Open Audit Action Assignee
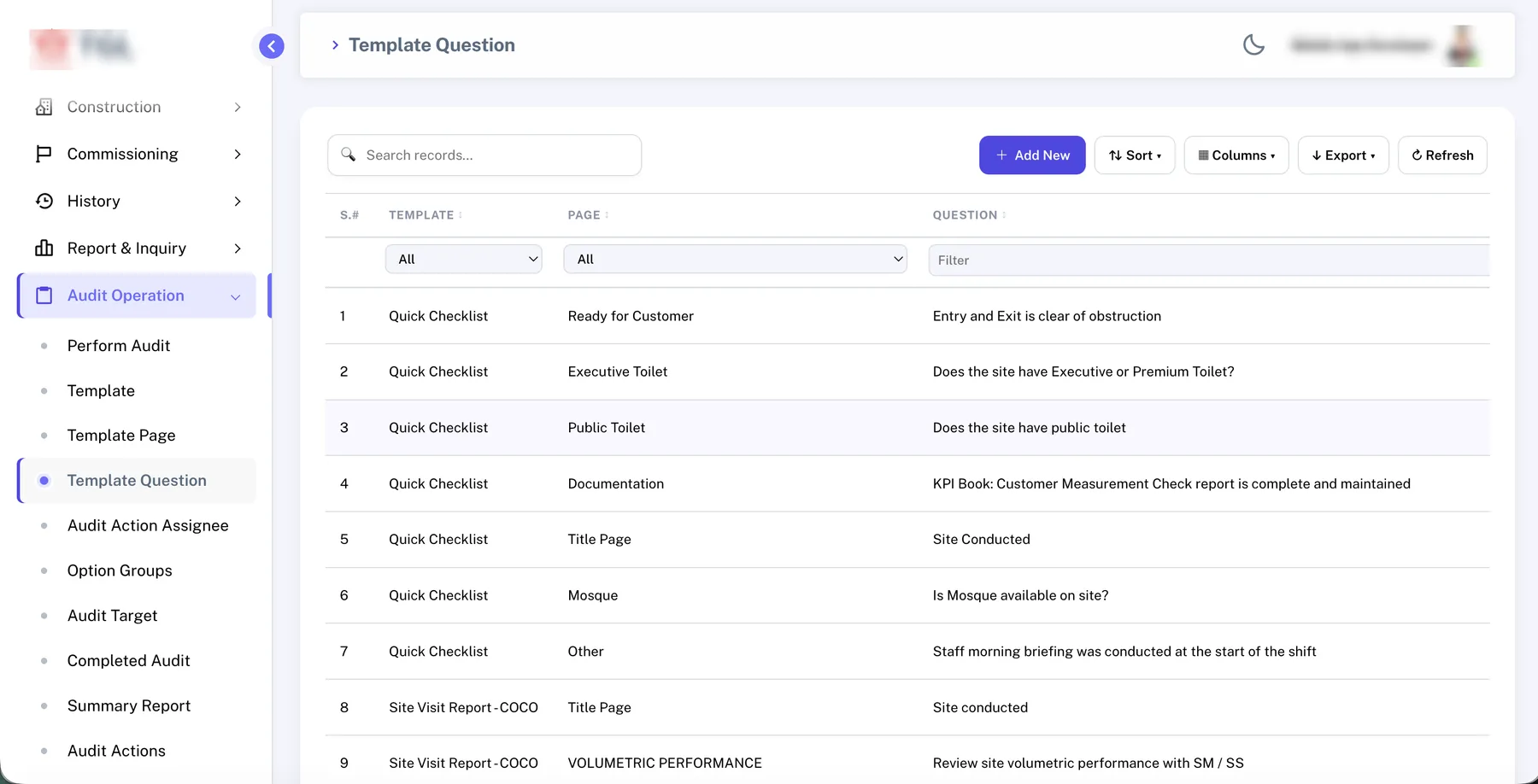Image resolution: width=1538 pixels, height=784 pixels. (148, 526)
